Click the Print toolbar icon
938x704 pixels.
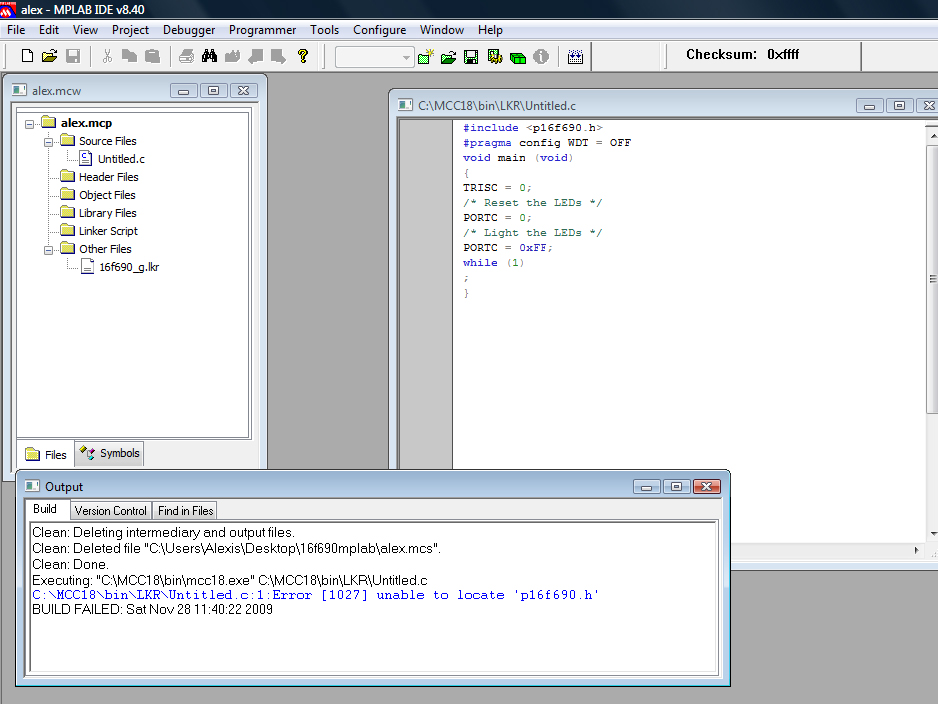(x=187, y=56)
